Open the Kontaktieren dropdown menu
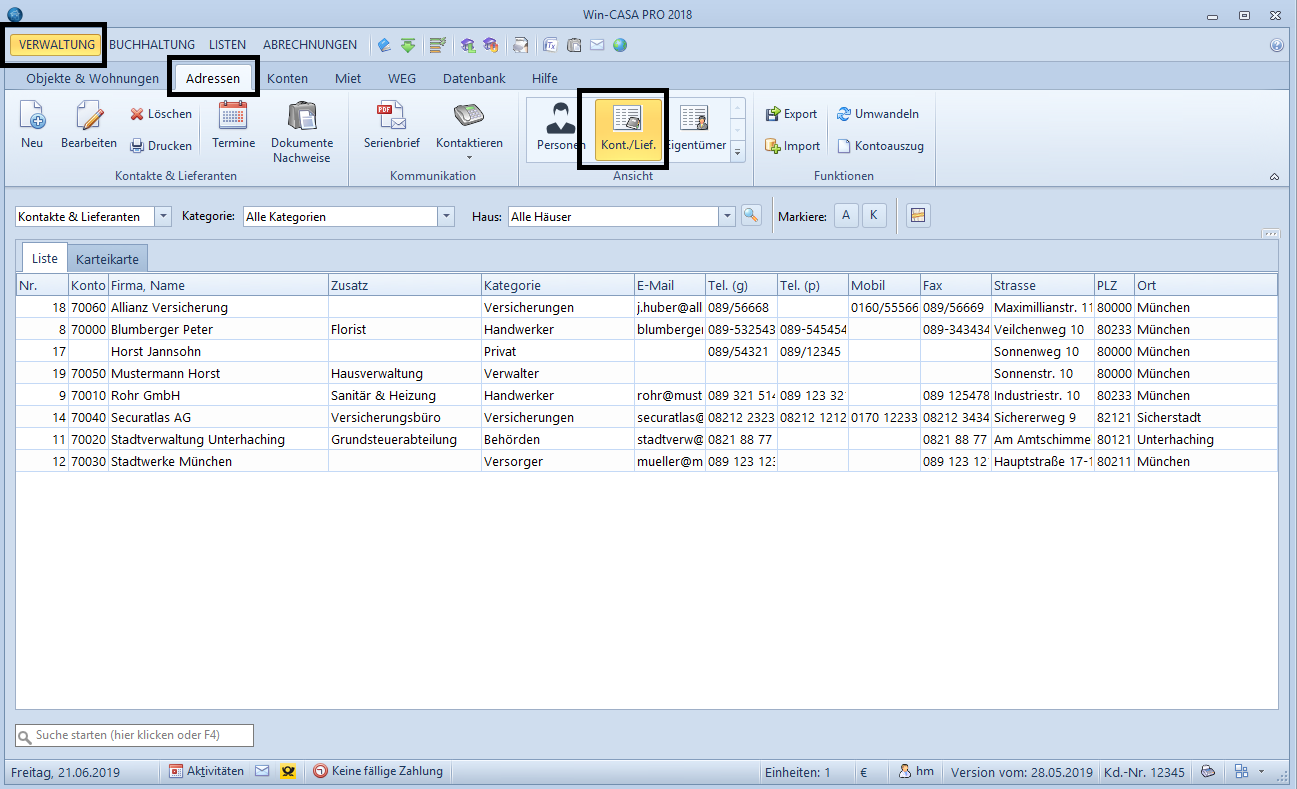The width and height of the screenshot is (1297, 789). (x=469, y=132)
